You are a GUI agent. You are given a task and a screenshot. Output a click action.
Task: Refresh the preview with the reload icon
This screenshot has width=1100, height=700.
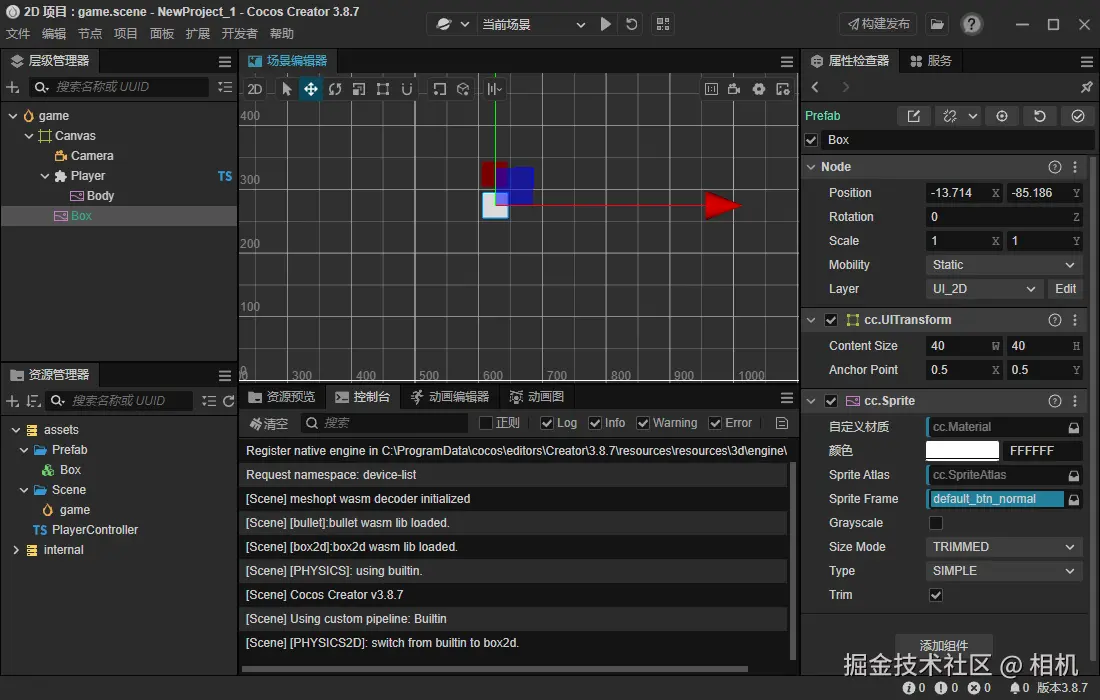631,24
